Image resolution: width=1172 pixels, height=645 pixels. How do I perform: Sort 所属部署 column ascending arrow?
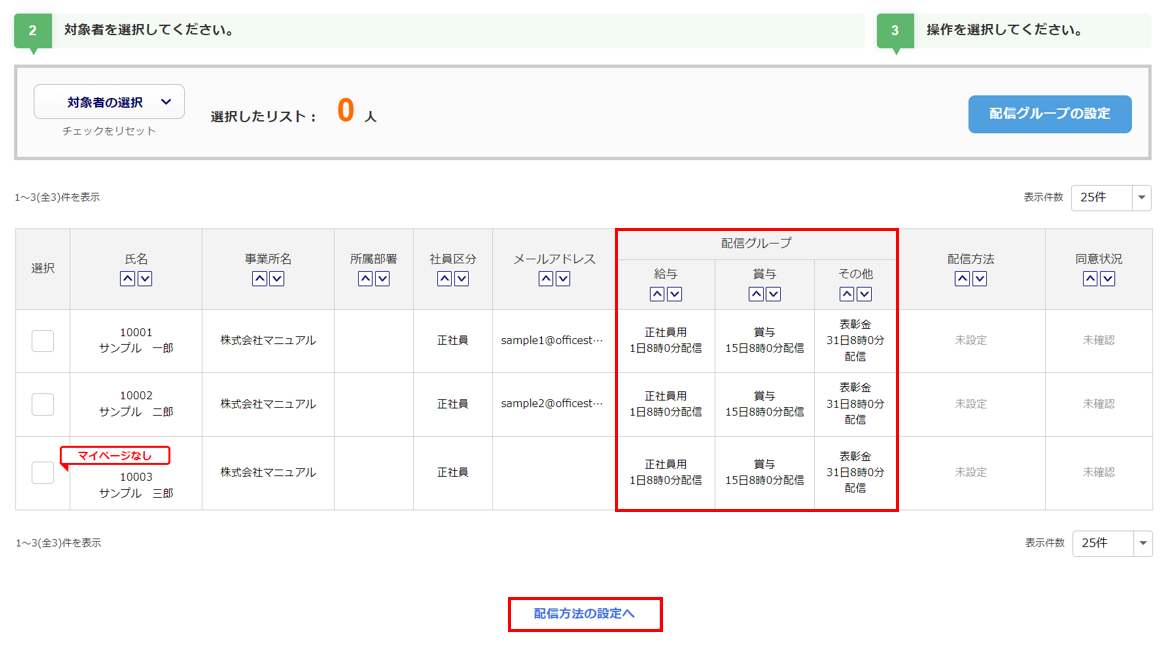pos(365,279)
